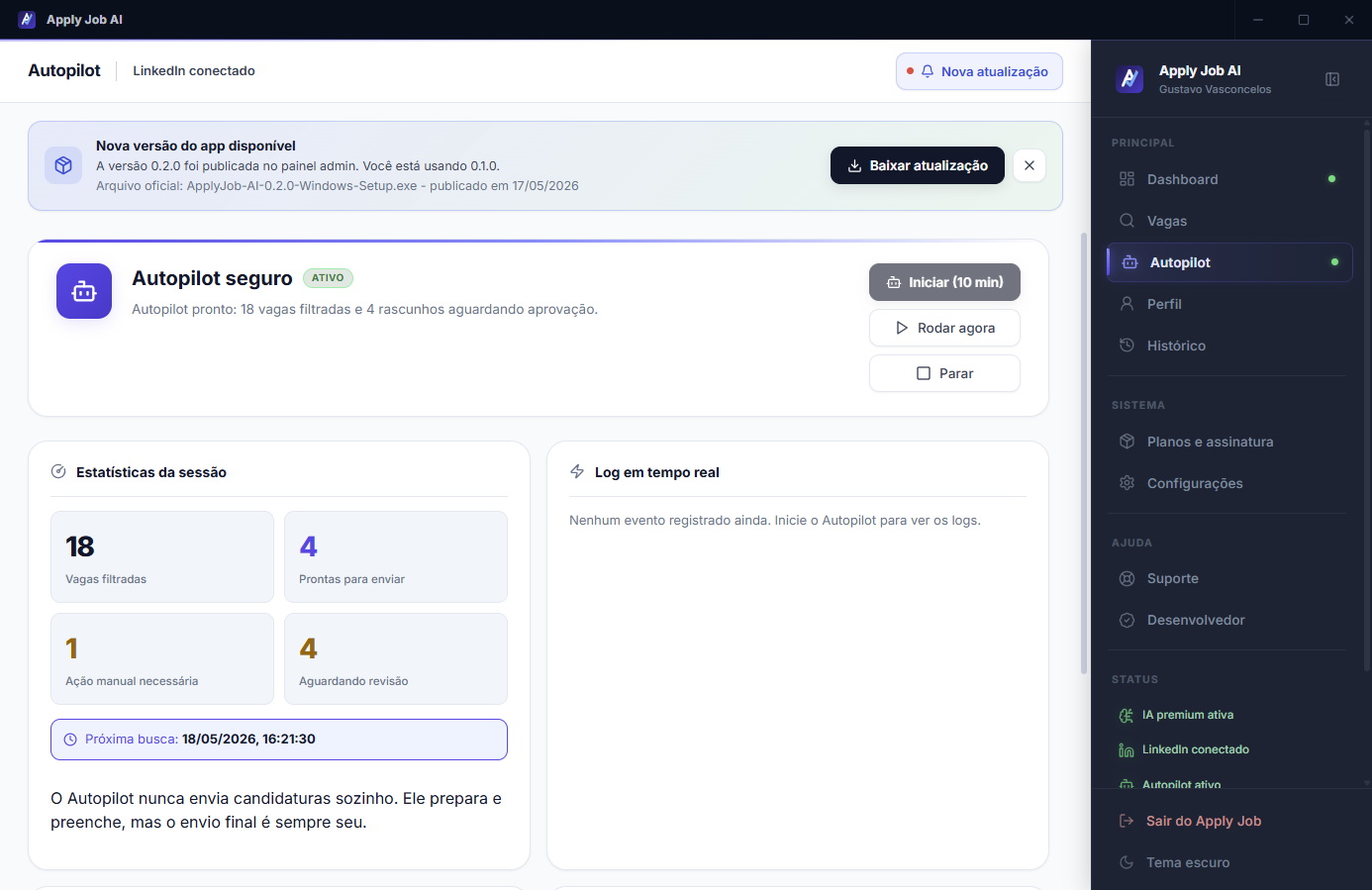Screen dimensions: 1372x890
Task: Click the Perfil person icon
Action: coord(1127,304)
